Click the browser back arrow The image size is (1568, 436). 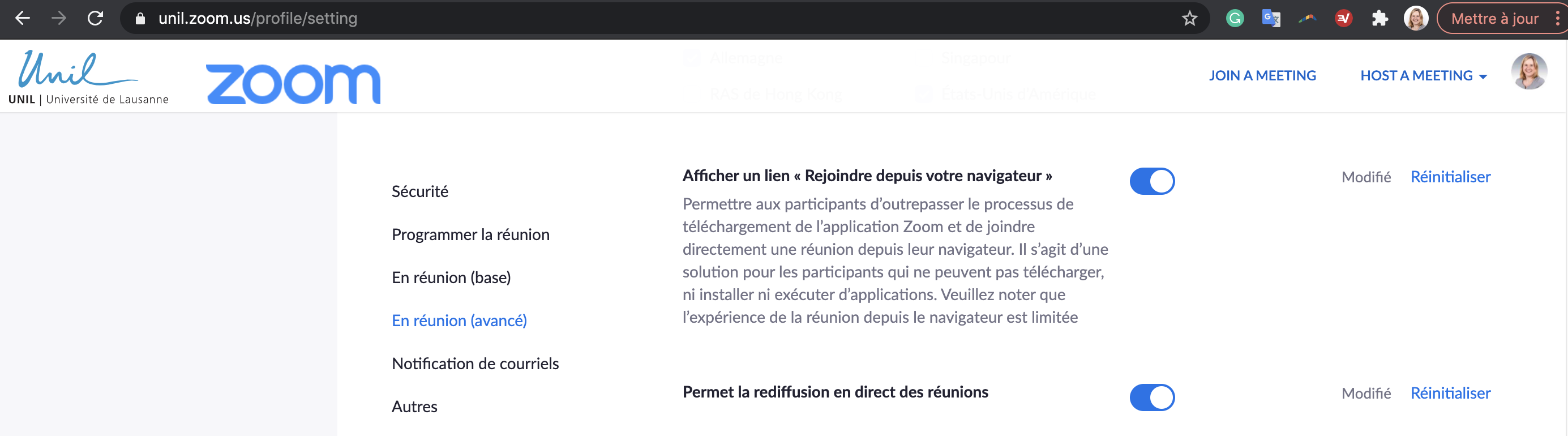coord(23,18)
